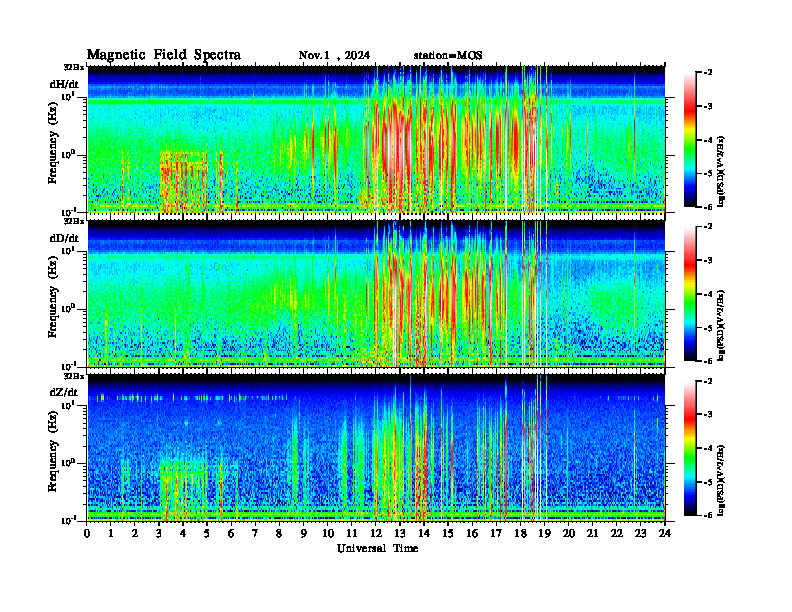Click '-4' on dH/dt color scale
792x612 pixels.
point(708,140)
